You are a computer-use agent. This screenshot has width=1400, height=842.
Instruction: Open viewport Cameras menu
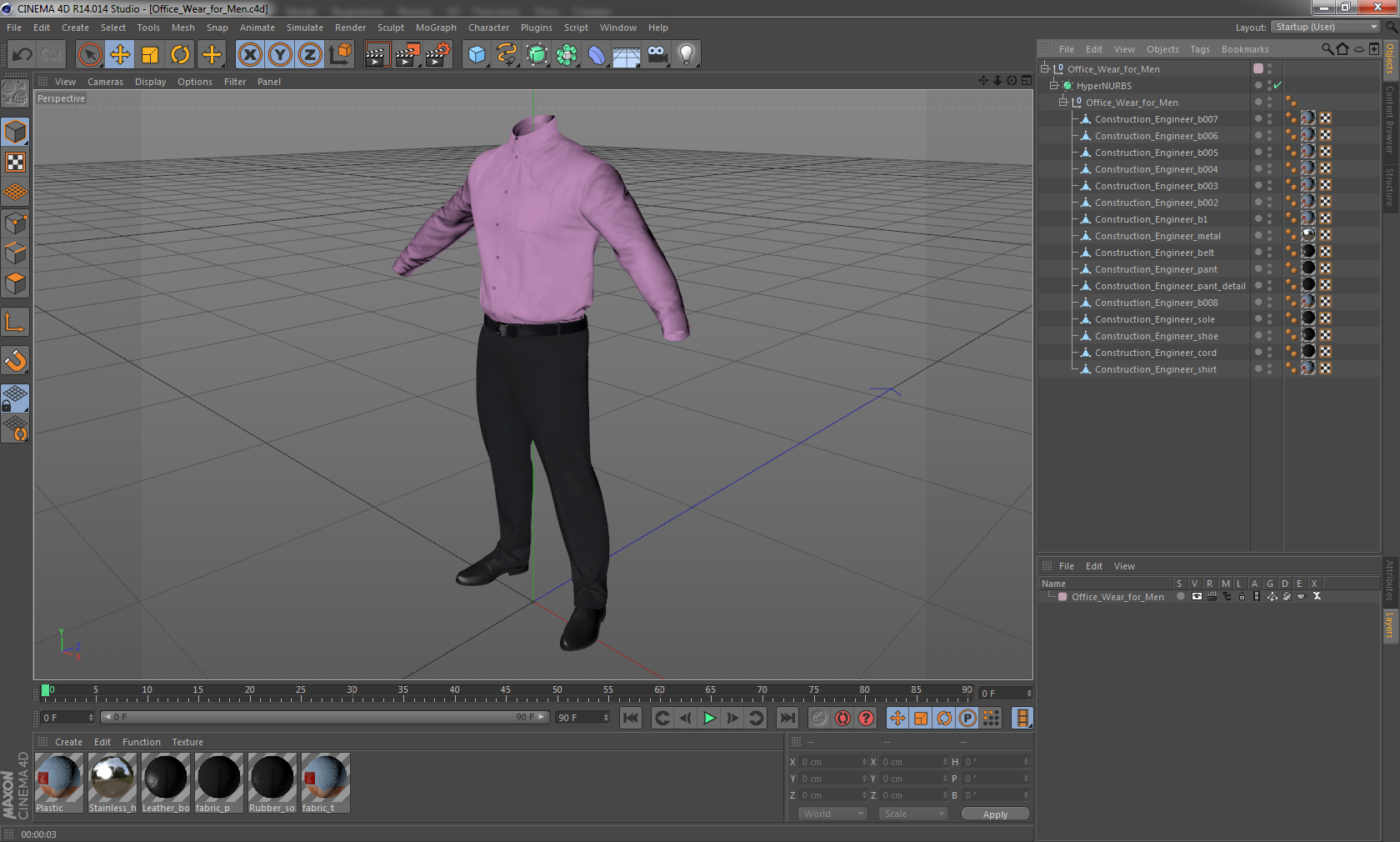pyautogui.click(x=105, y=82)
